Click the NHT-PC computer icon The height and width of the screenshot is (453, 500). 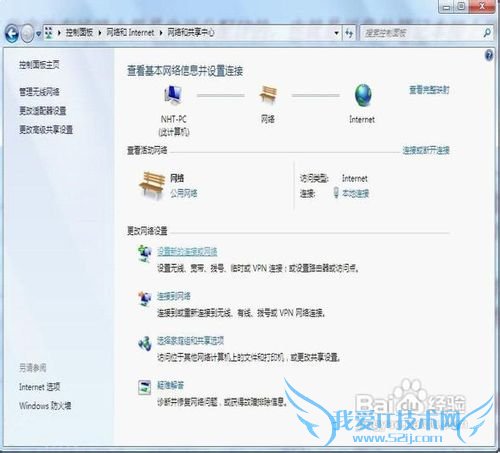173,95
